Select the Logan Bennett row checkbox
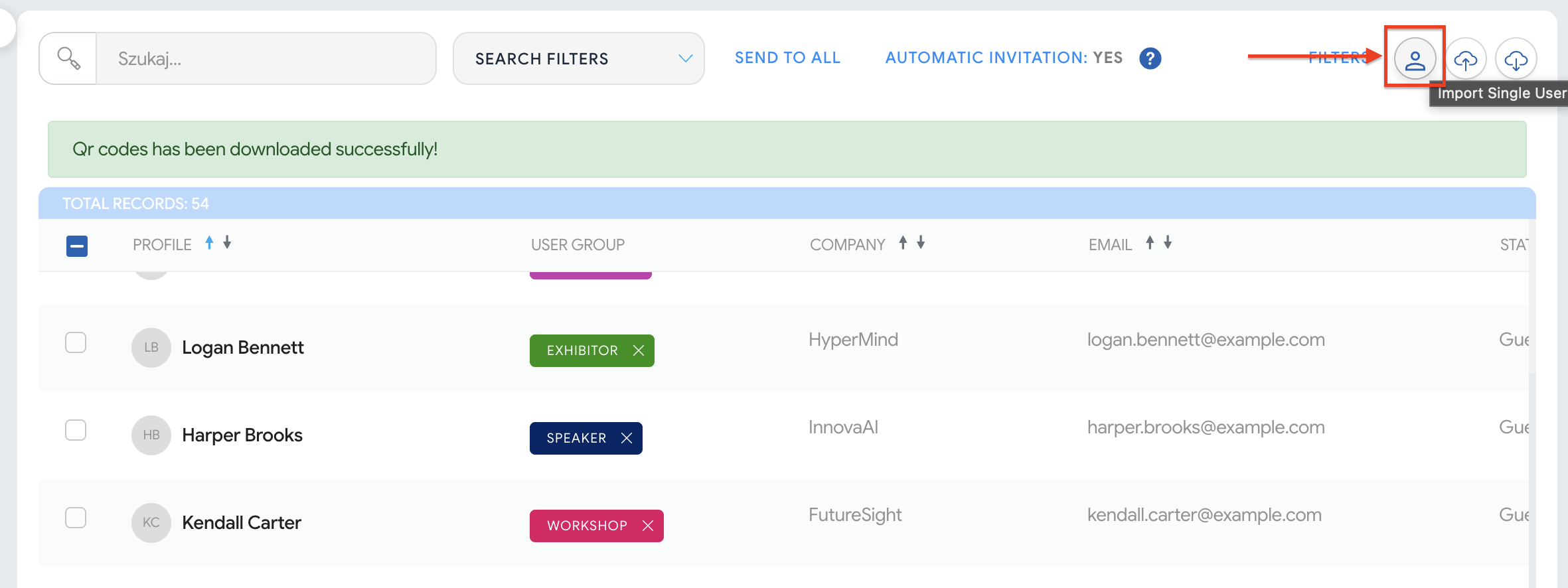The height and width of the screenshot is (588, 1568). 76,342
